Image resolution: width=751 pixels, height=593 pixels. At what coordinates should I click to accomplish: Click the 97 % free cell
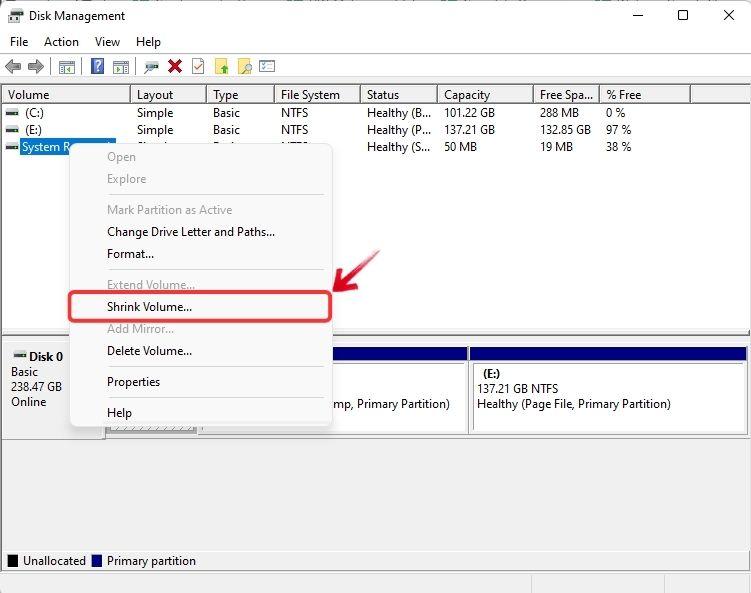618,129
